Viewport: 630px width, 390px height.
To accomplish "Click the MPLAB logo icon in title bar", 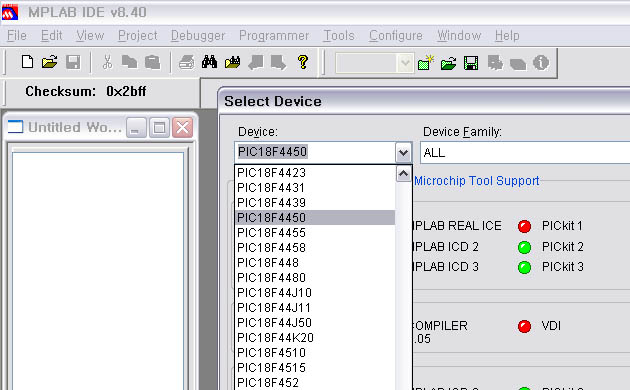I will coord(10,12).
